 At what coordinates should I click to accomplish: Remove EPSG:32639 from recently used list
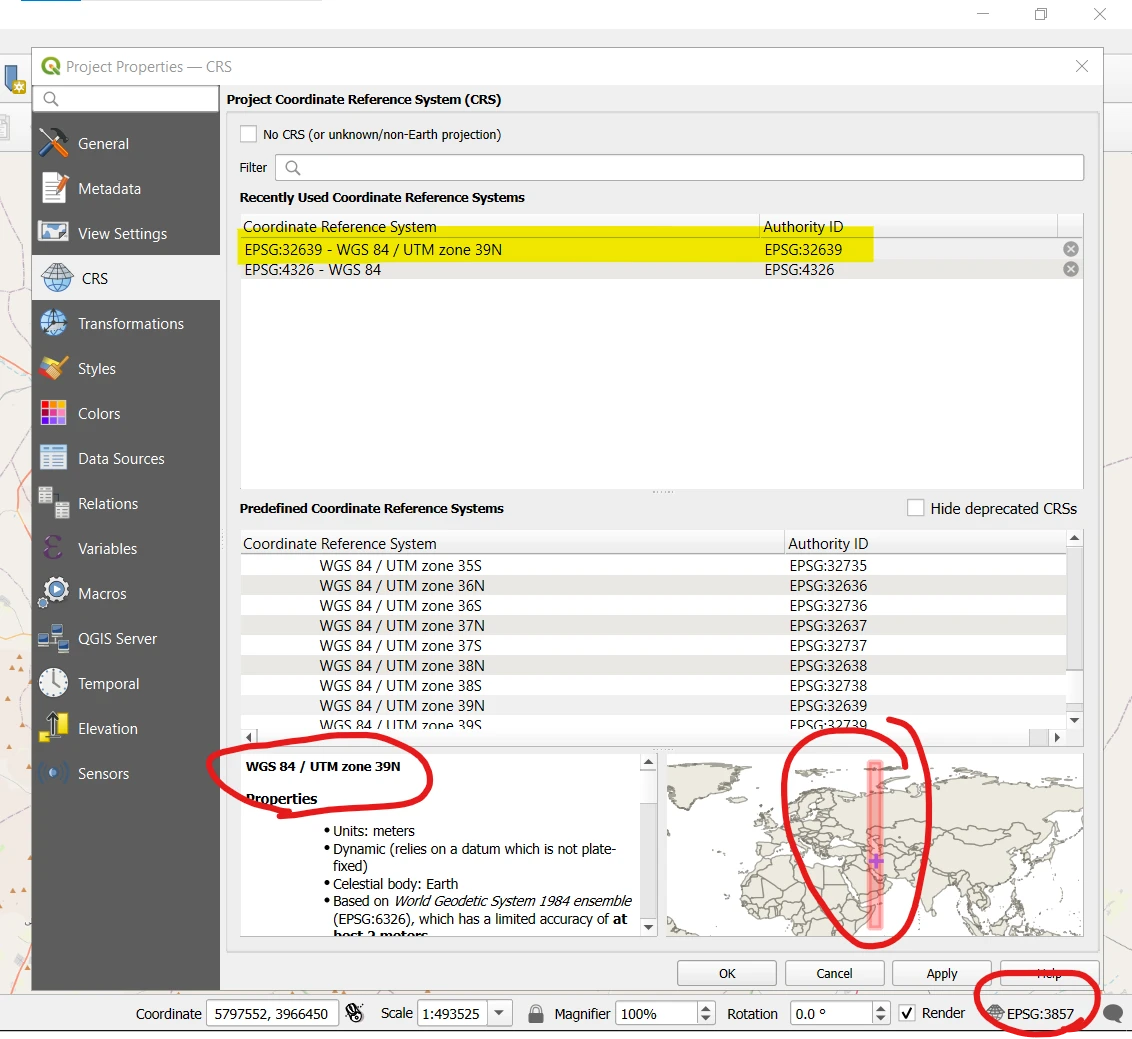click(1071, 249)
